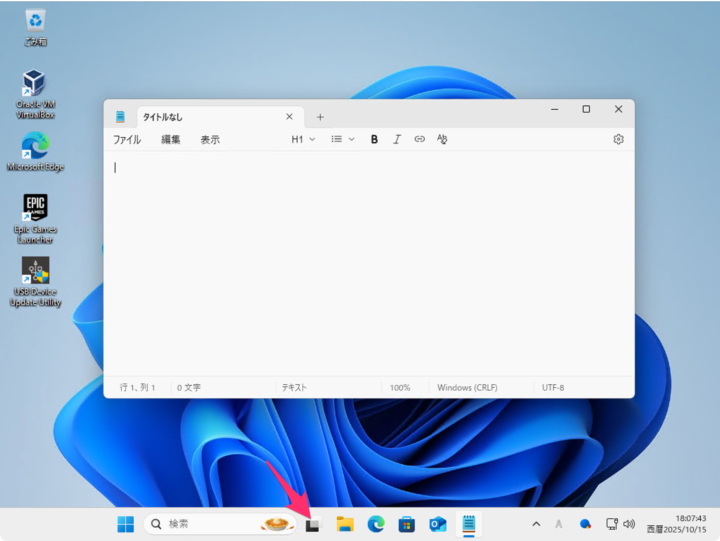Expand the H1 heading dropdown
This screenshot has height=541, width=720.
click(303, 140)
